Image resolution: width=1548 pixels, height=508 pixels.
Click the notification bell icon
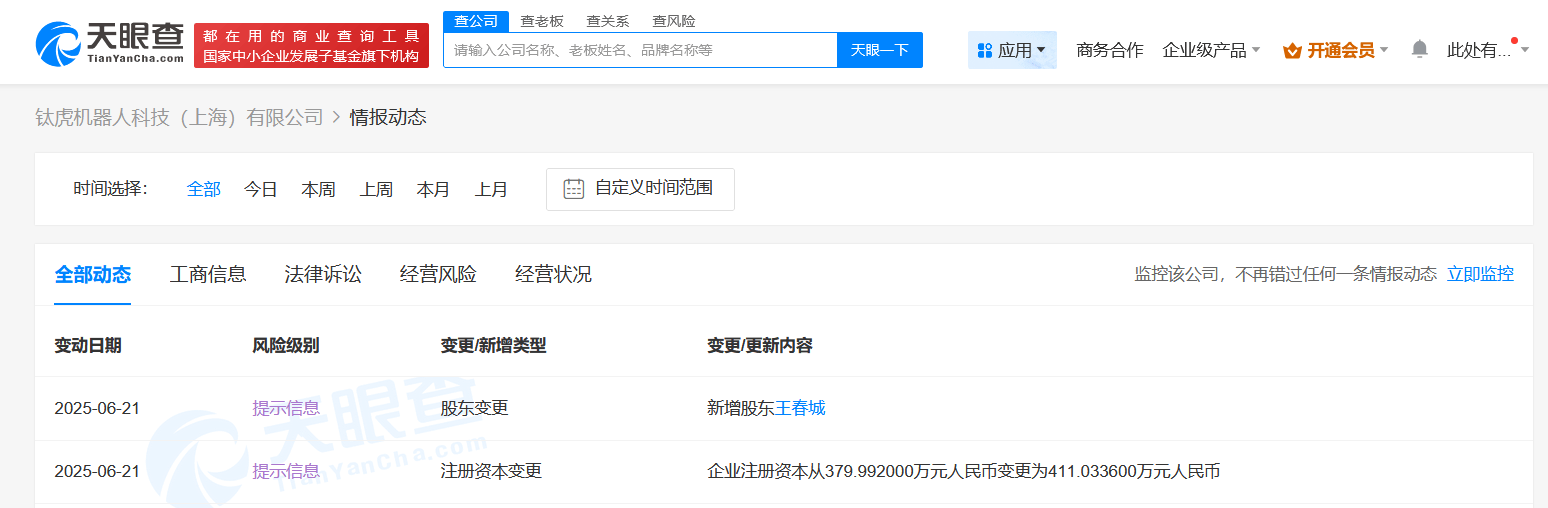(1419, 49)
